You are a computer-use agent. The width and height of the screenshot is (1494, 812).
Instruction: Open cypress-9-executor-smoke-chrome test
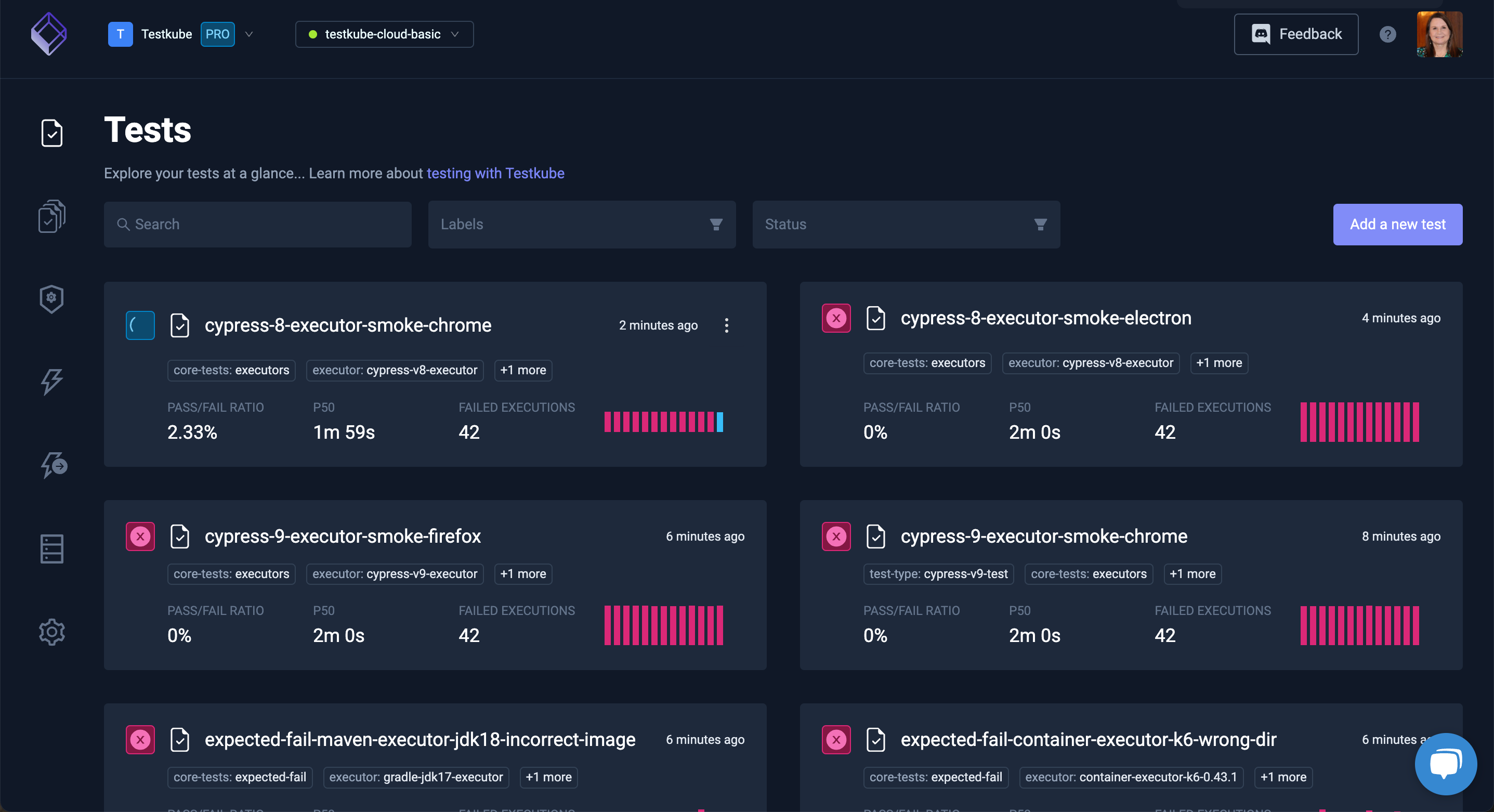tap(1044, 536)
